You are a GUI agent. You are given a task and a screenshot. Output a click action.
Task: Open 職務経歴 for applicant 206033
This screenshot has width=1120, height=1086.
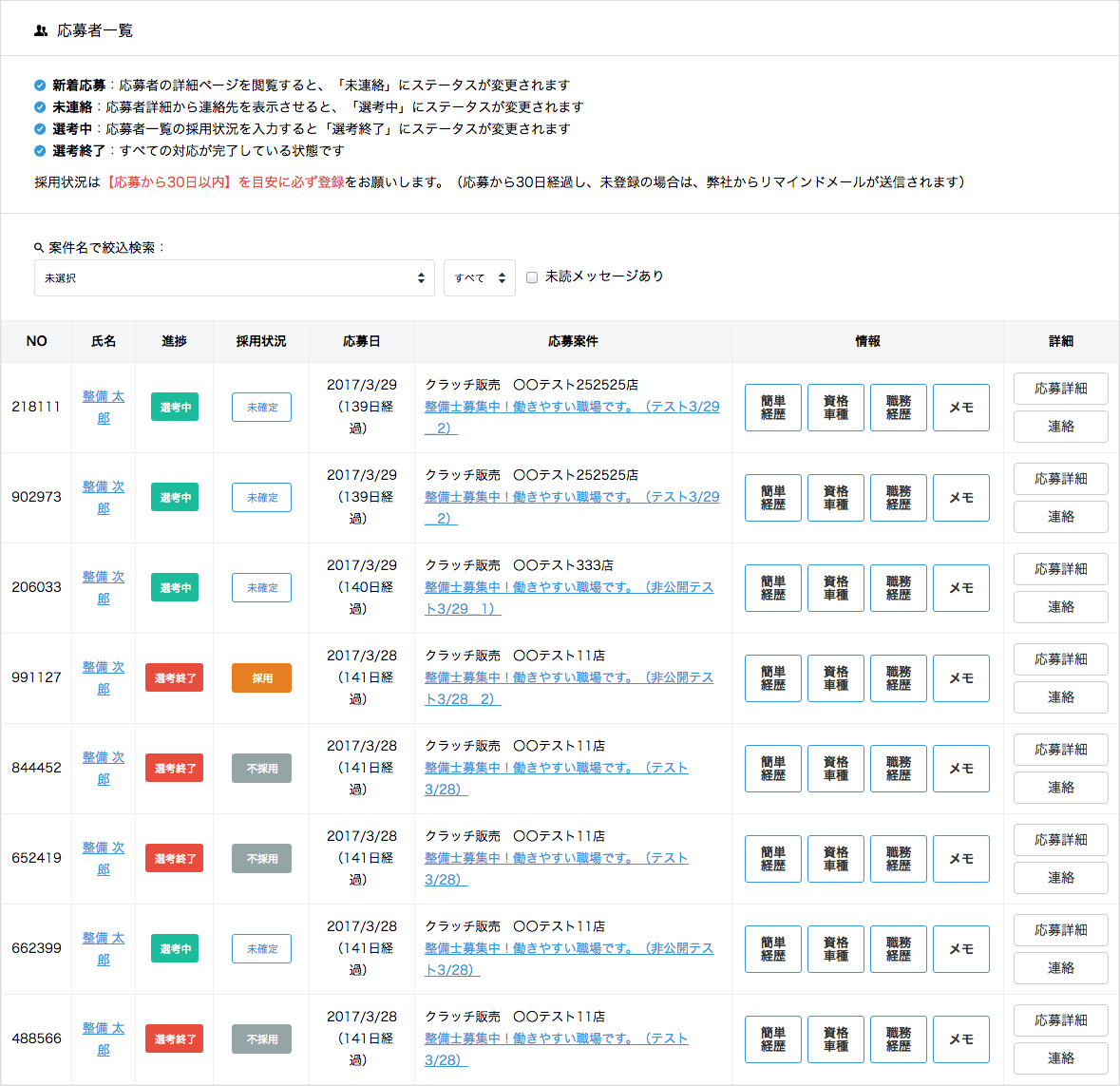point(898,587)
